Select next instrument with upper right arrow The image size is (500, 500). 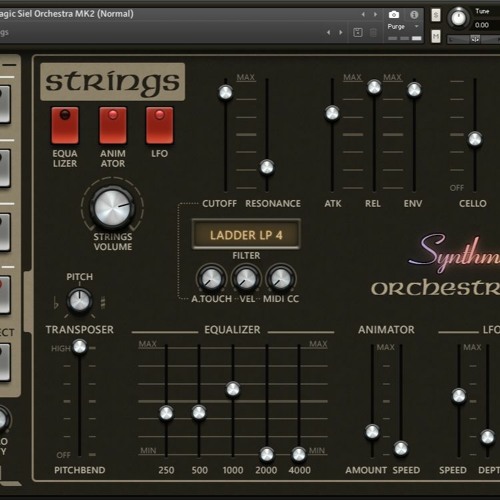pyautogui.click(x=376, y=14)
